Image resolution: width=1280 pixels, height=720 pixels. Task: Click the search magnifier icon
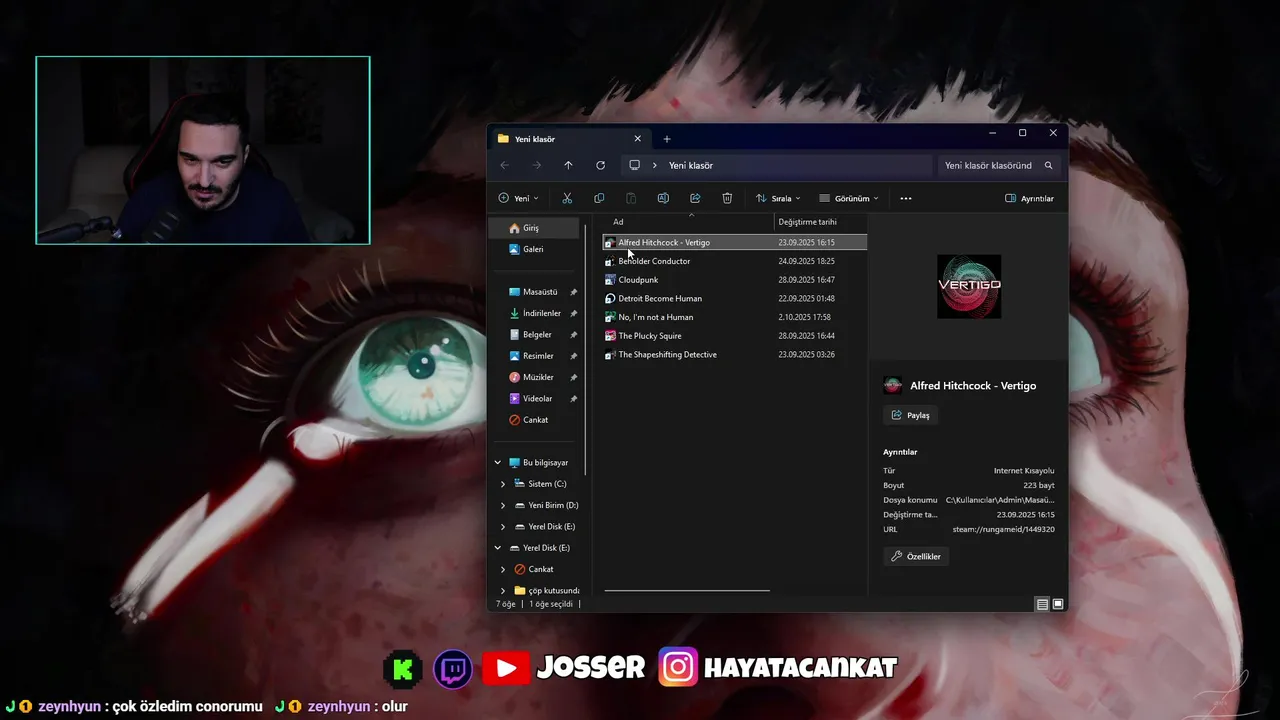(x=1048, y=165)
